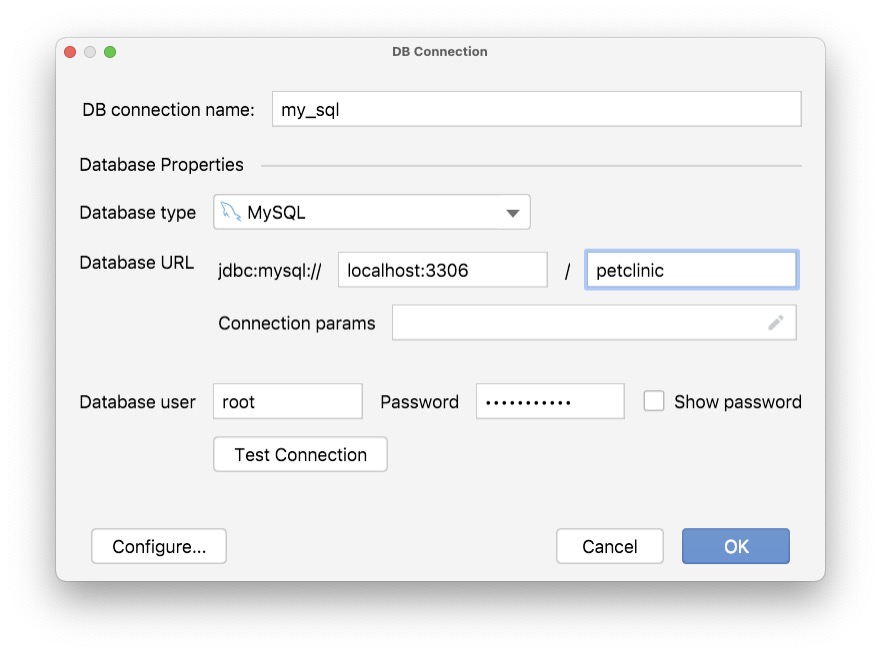Image resolution: width=881 pixels, height=655 pixels.
Task: Select the localhost:3306 host field
Action: (x=442, y=269)
